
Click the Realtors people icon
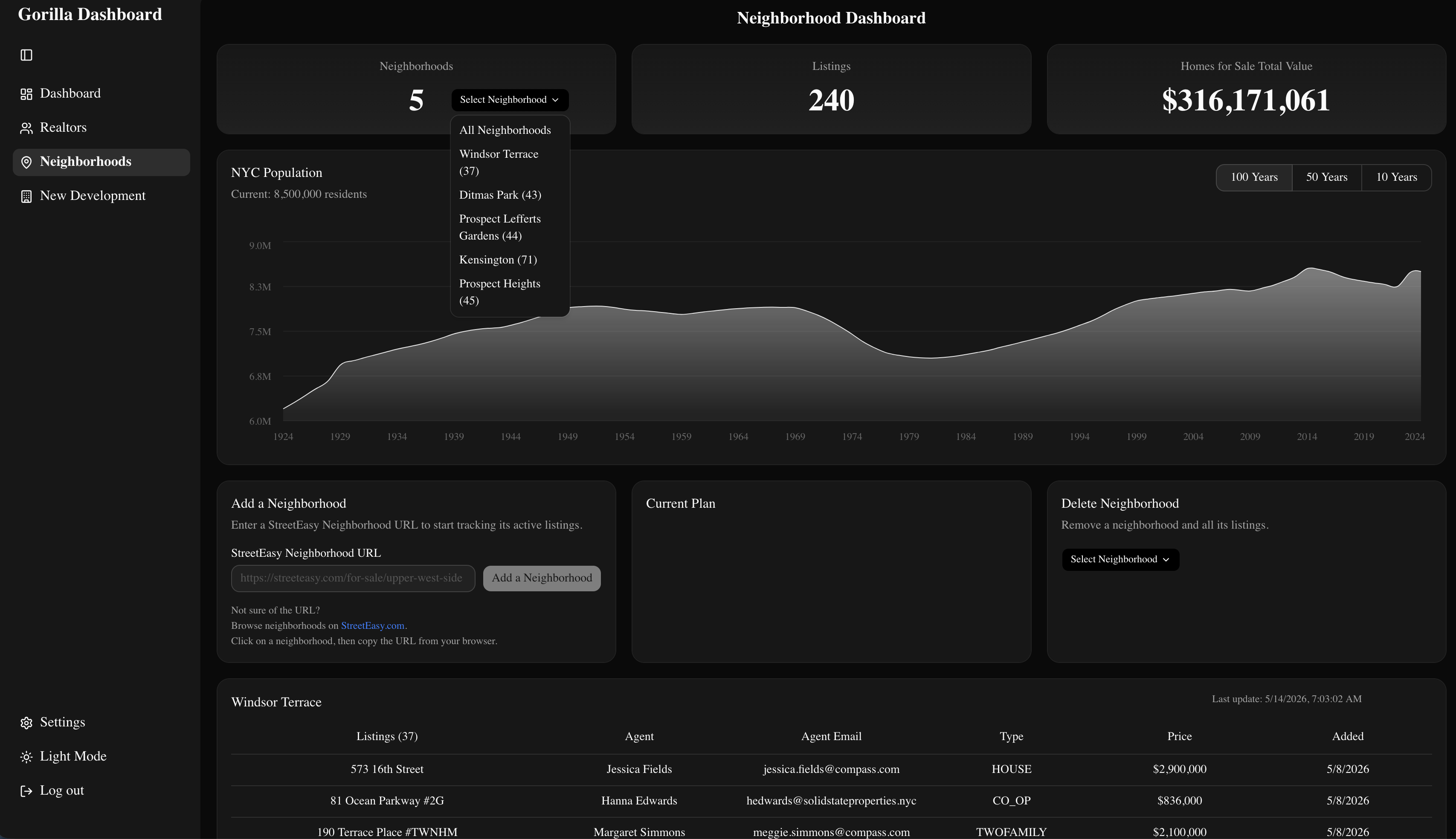(x=26, y=128)
